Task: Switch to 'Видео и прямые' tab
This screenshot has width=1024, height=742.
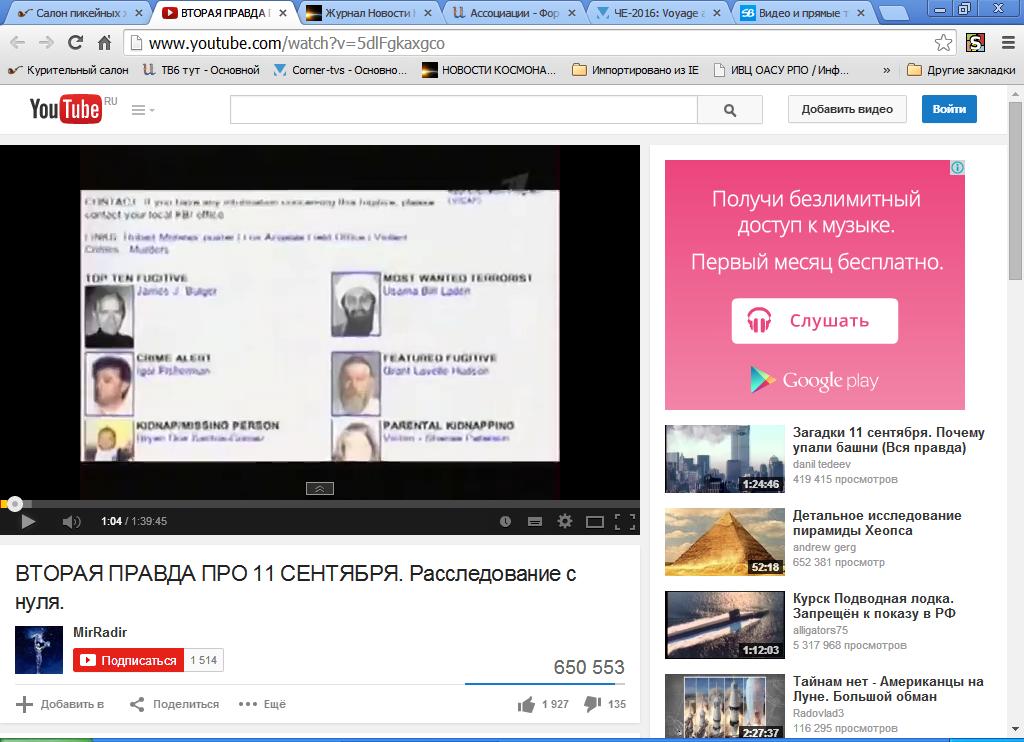Action: (x=805, y=12)
